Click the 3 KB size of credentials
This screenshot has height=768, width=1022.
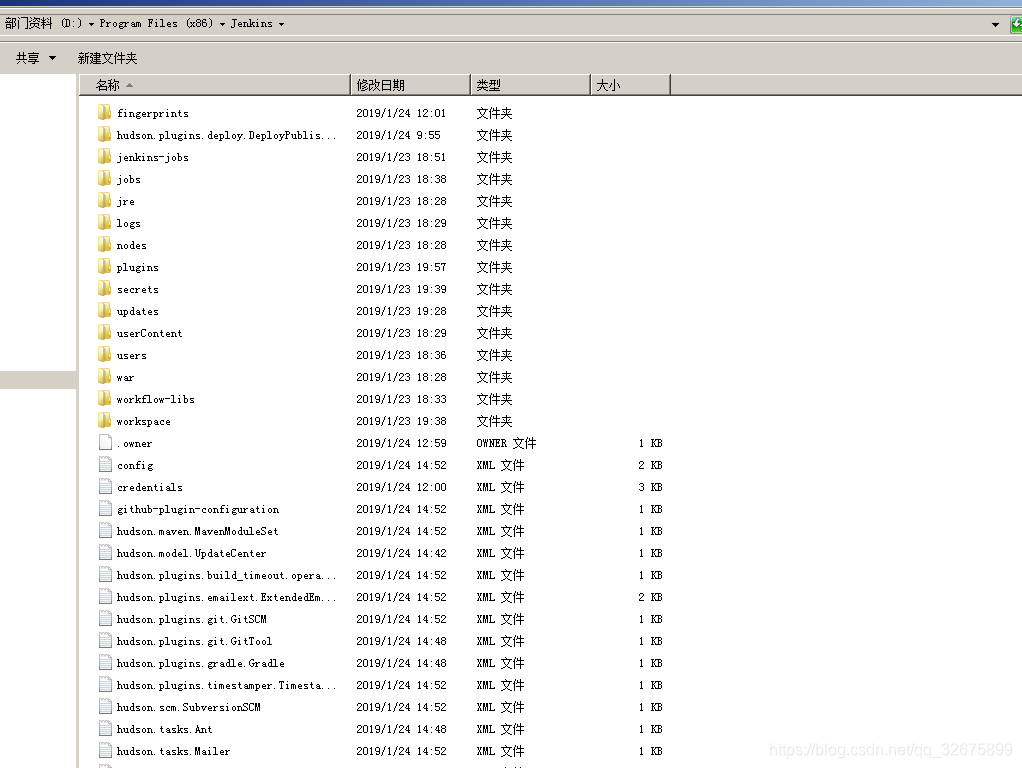point(650,487)
